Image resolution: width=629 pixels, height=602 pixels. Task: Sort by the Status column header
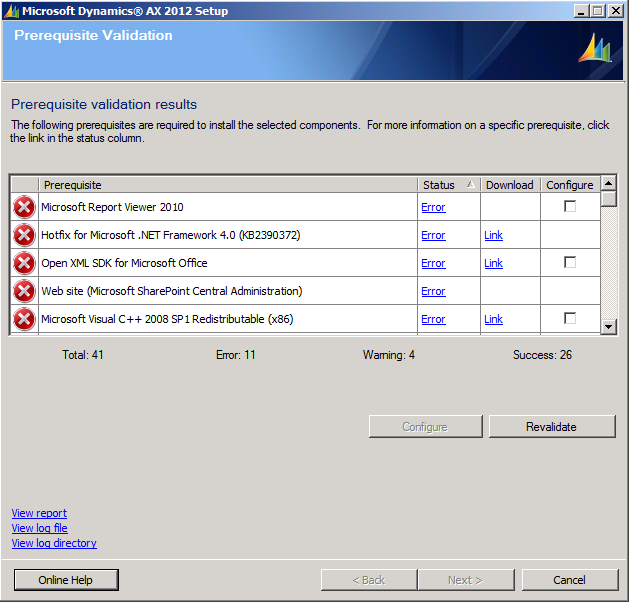[x=449, y=185]
